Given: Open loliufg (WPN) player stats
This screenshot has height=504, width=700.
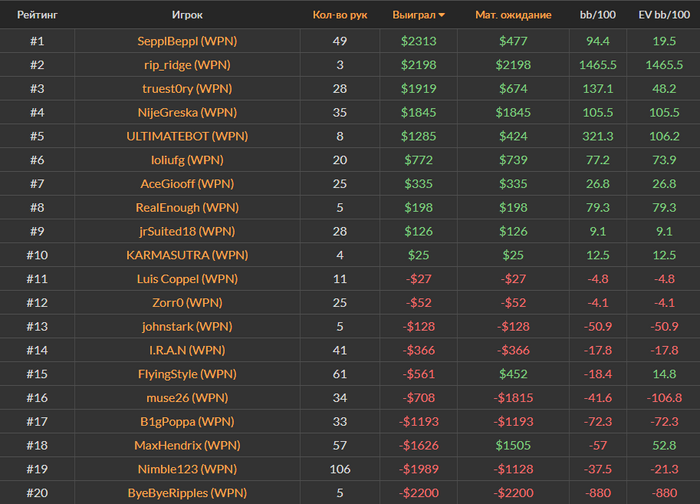Looking at the screenshot, I should click(187, 160).
